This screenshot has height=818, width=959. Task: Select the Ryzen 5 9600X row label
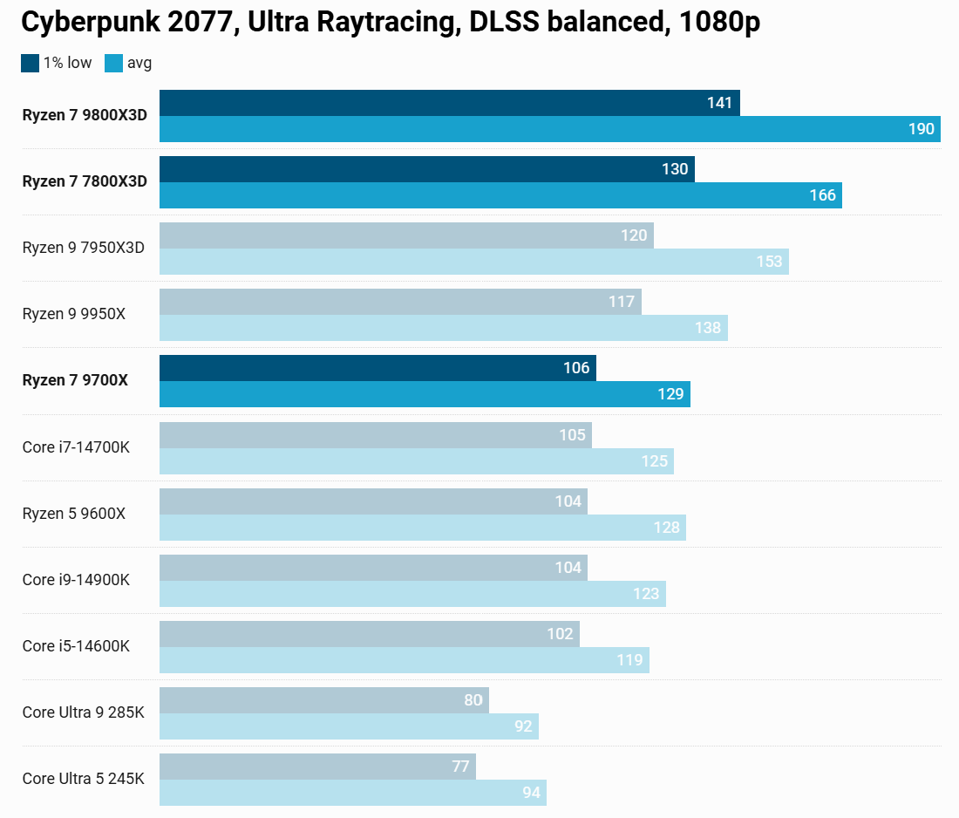[73, 513]
